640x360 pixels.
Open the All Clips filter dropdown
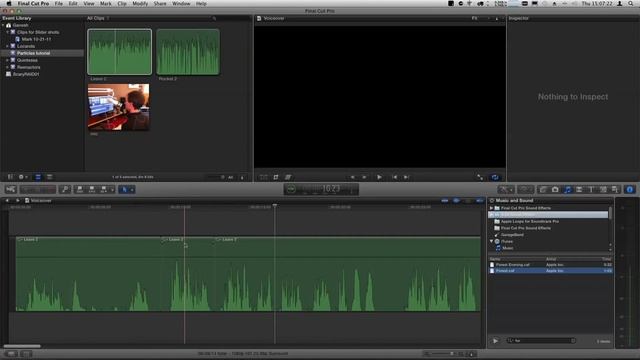[97, 18]
